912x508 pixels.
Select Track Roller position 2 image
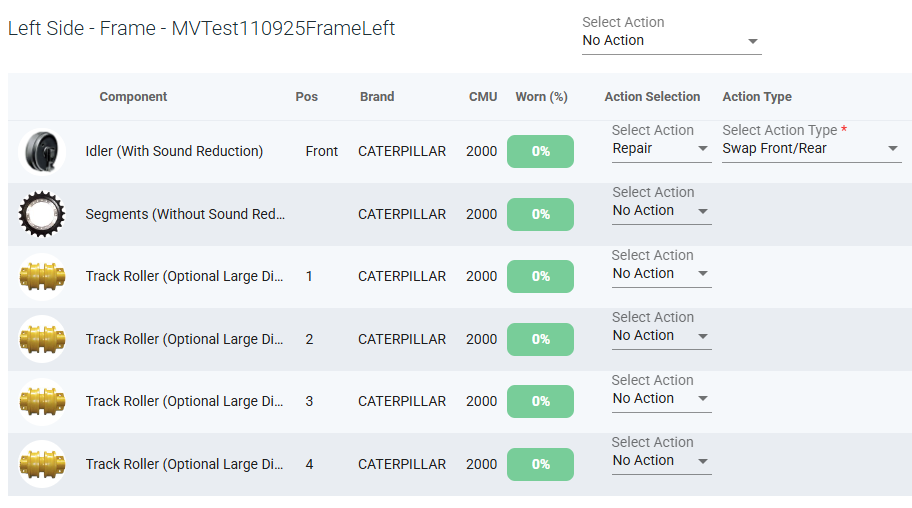[x=42, y=339]
